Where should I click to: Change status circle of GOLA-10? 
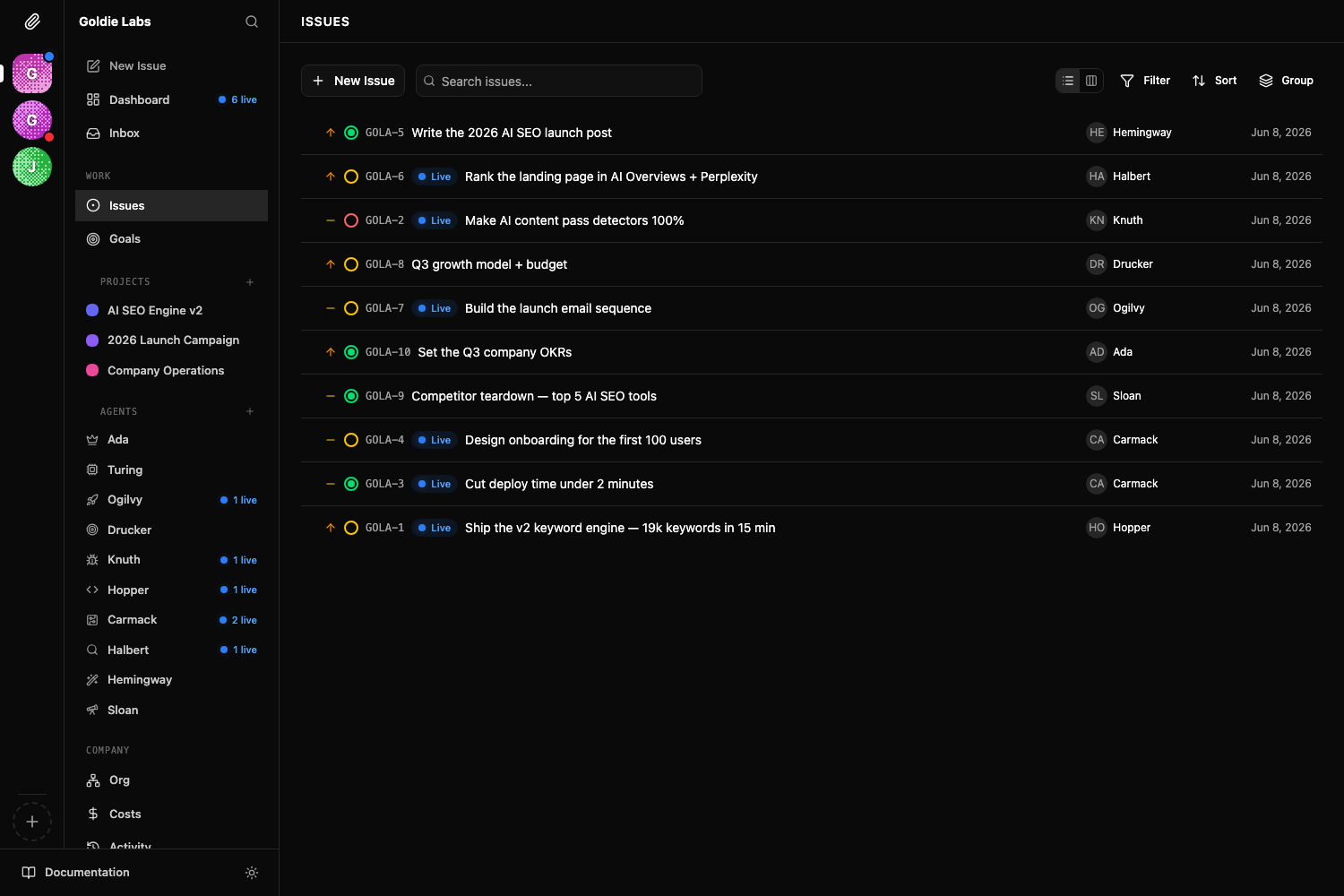[x=351, y=352]
